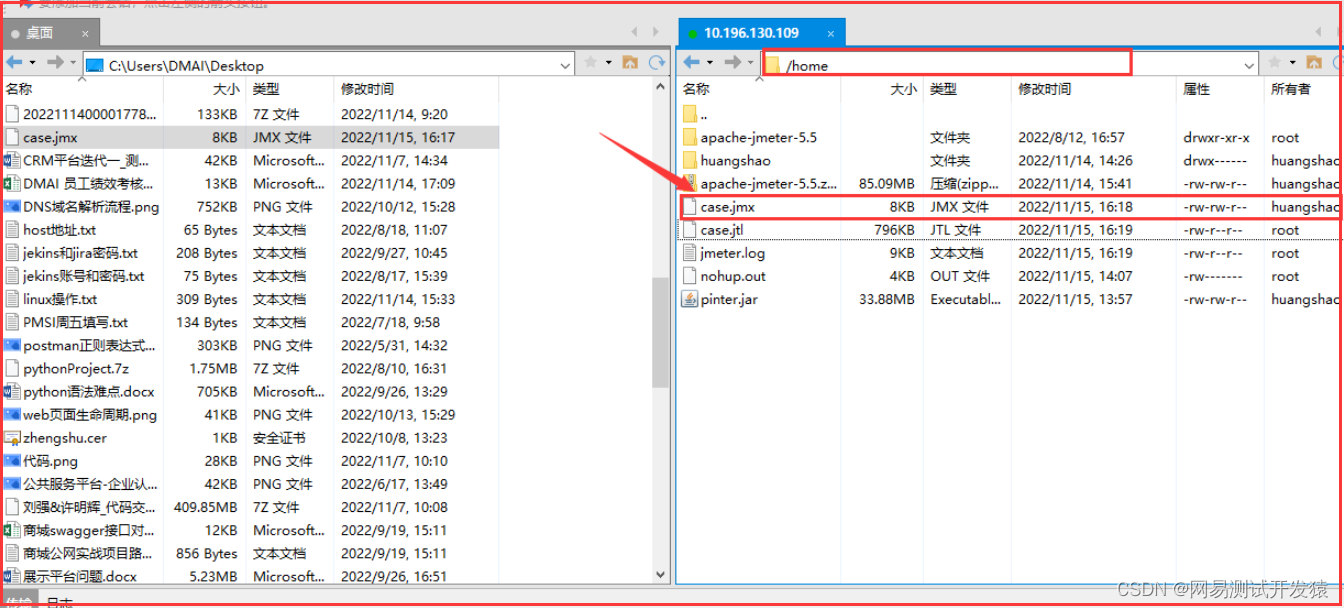Open favorites dropdown arrow in local pane
Screen dimensions: 1344x608
[608, 63]
